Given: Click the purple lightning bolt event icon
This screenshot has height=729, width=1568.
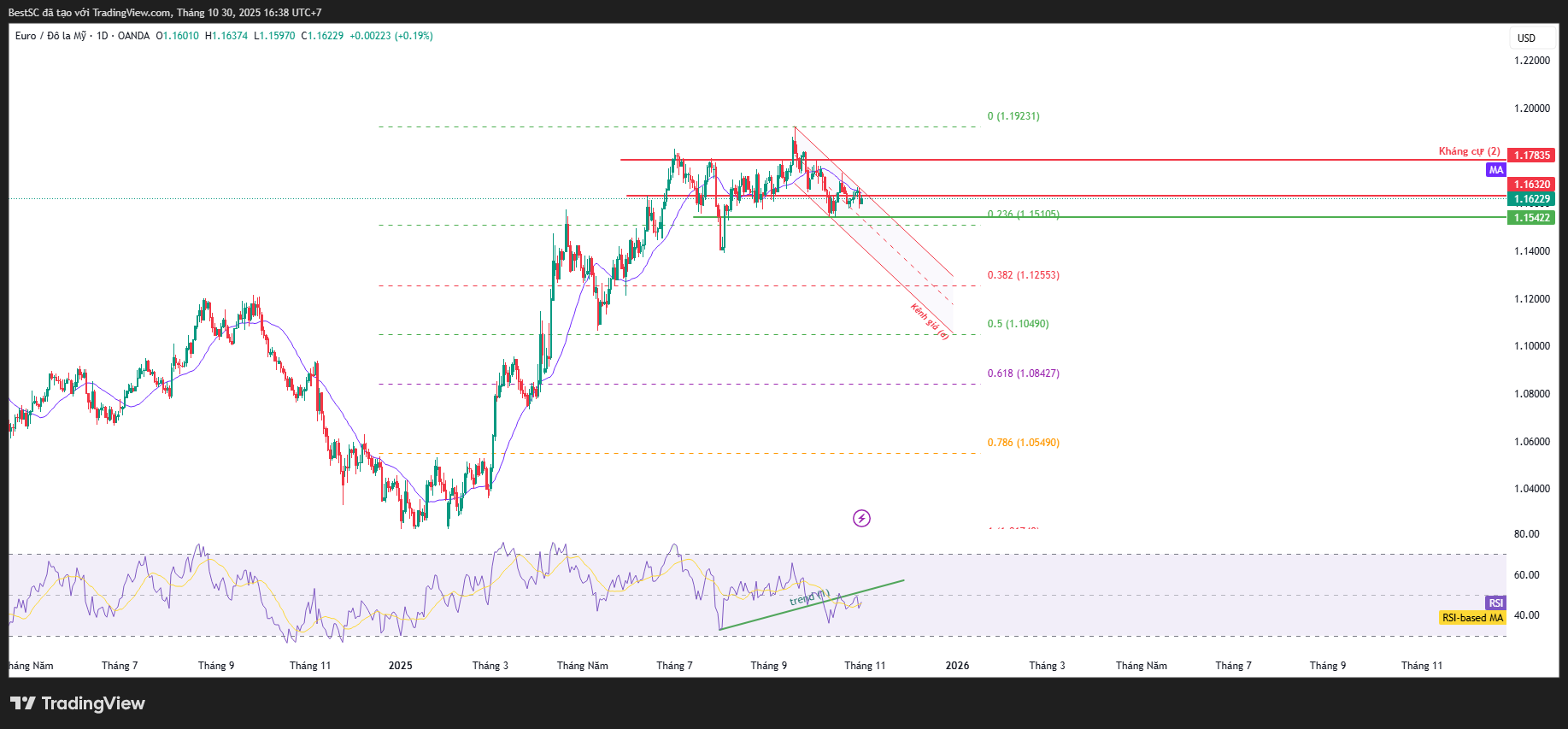Looking at the screenshot, I should click(x=861, y=518).
